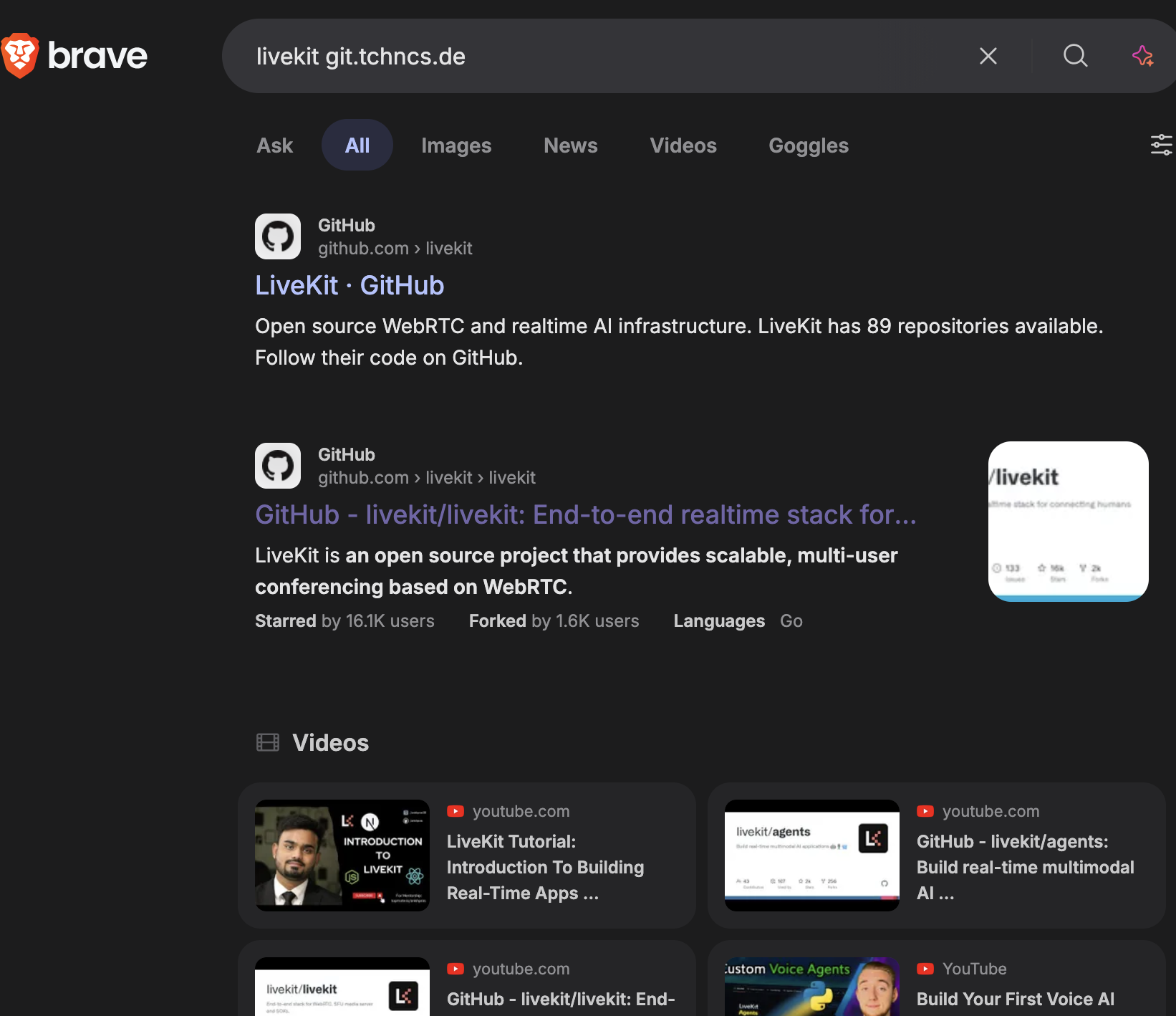The height and width of the screenshot is (1016, 1176).
Task: Click the Brave lion logo
Action: tap(19, 56)
